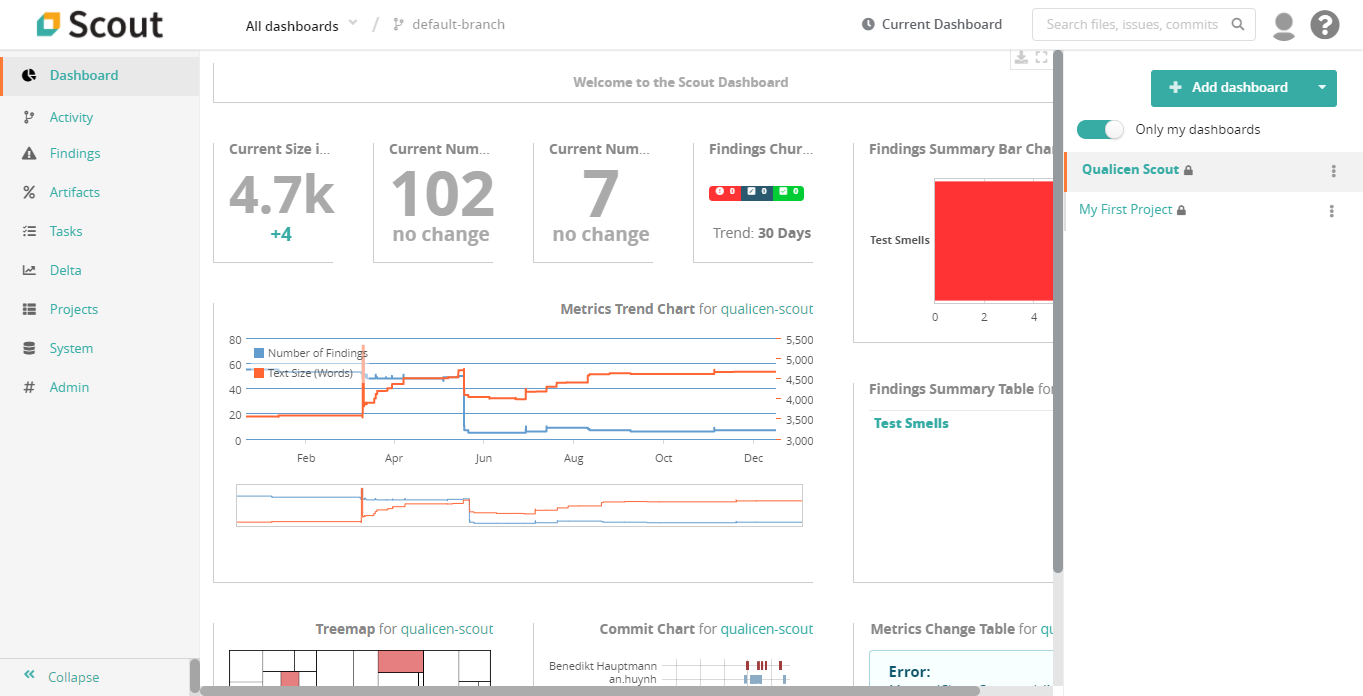Screen dimensions: 1363x696
Task: Click the trend chart range slider
Action: pos(519,506)
